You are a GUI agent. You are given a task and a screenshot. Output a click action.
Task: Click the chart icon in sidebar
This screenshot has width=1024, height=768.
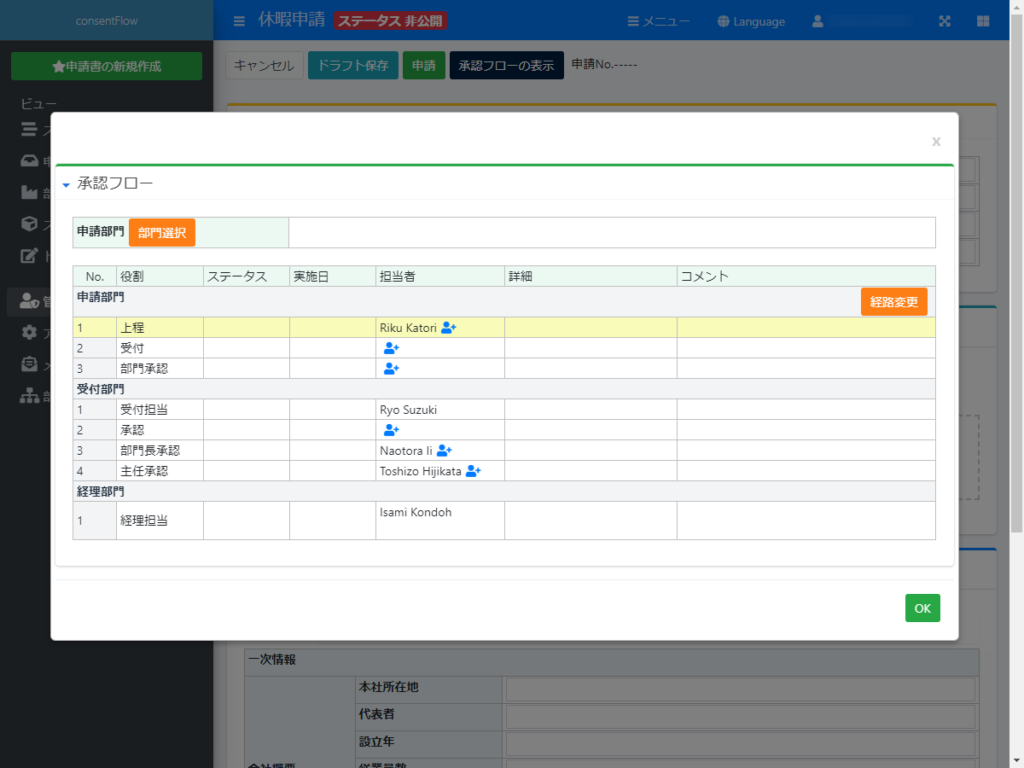(x=29, y=192)
